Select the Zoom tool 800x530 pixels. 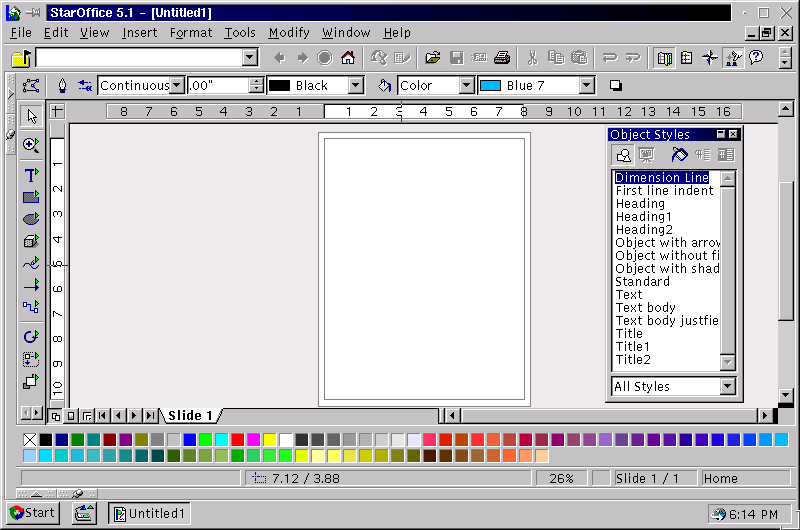tap(31, 145)
